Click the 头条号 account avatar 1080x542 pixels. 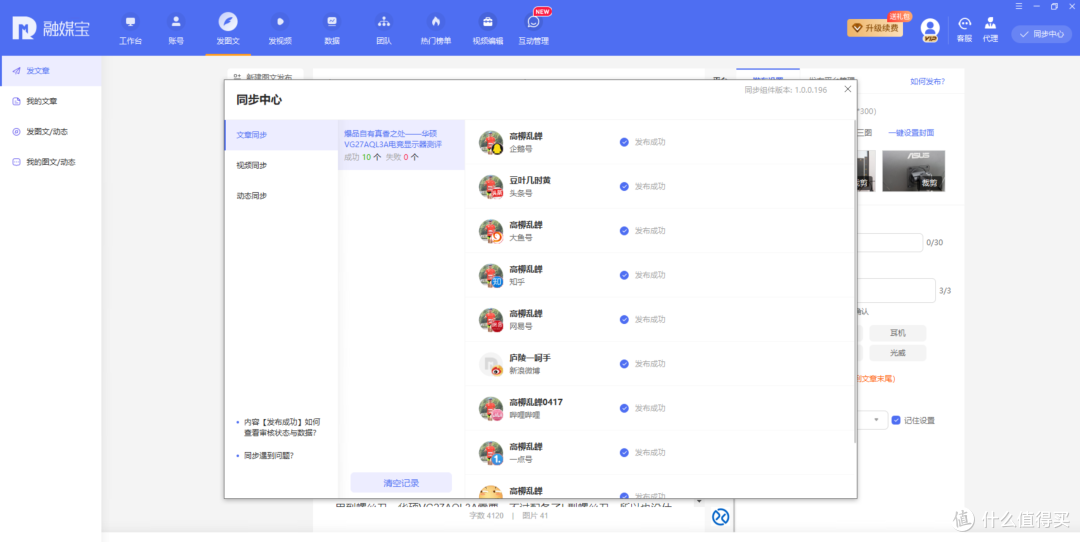pos(491,187)
